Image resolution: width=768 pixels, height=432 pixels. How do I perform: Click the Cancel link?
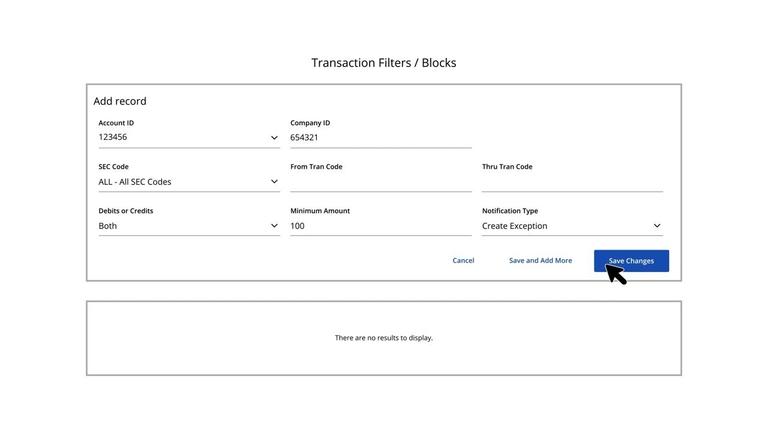click(x=463, y=261)
